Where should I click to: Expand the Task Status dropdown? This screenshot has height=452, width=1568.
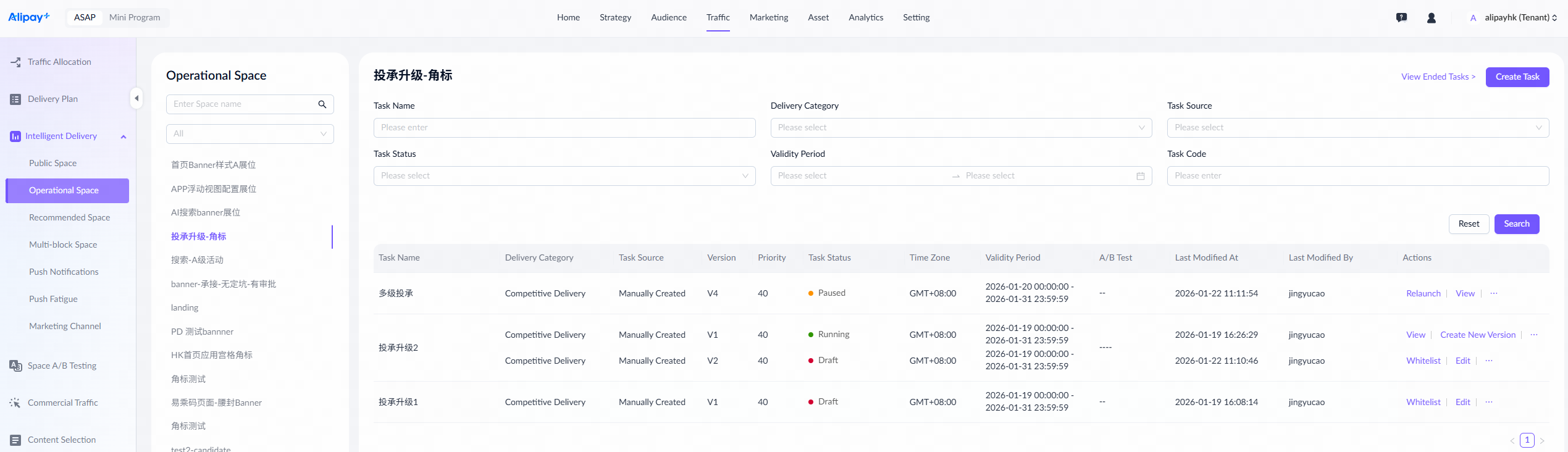564,176
